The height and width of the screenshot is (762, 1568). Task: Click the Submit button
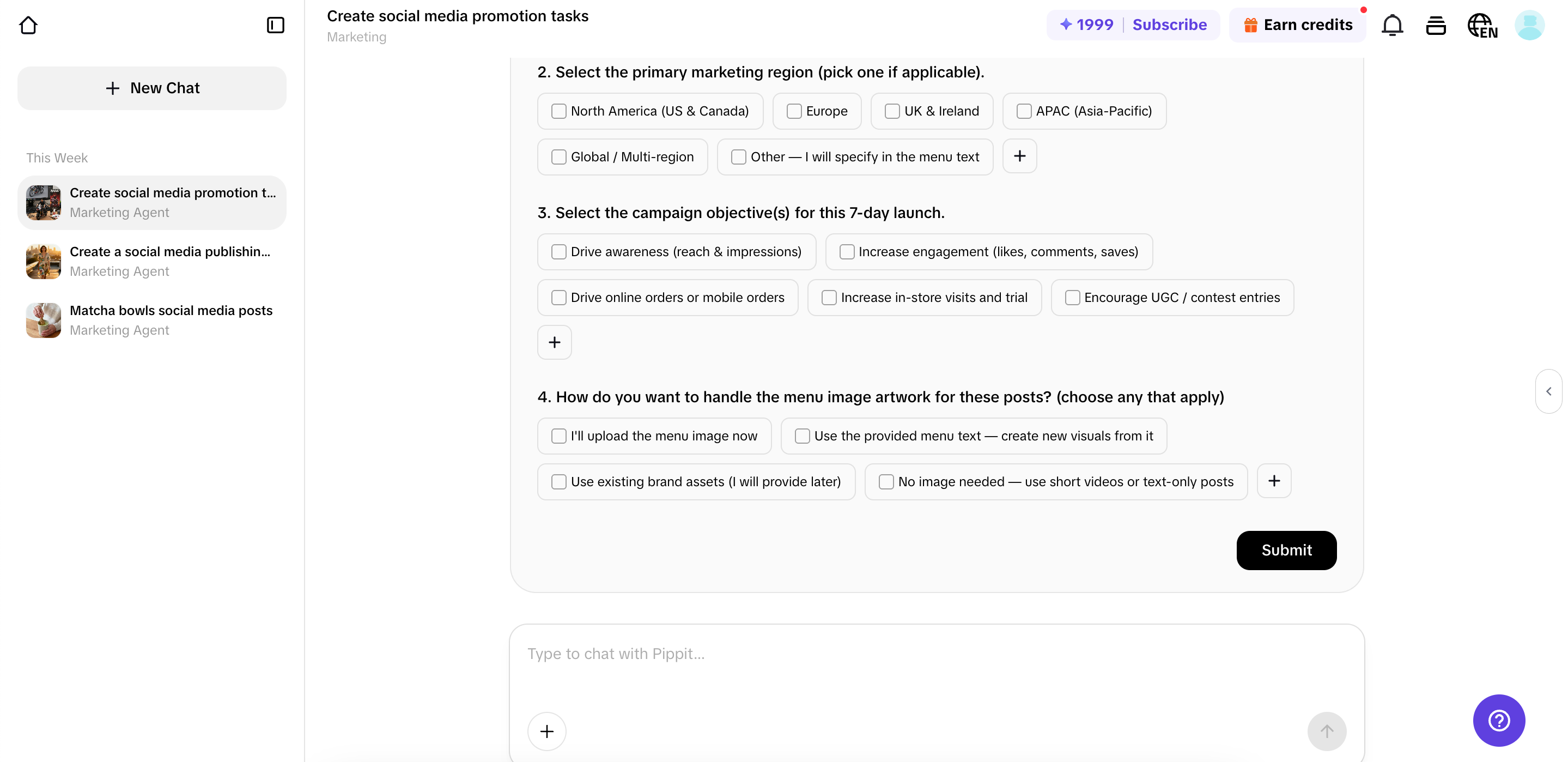pyautogui.click(x=1286, y=550)
